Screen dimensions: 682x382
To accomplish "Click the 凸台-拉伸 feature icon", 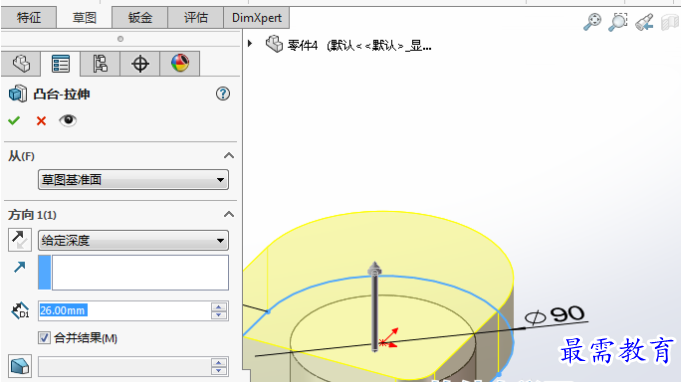I will click(x=18, y=94).
